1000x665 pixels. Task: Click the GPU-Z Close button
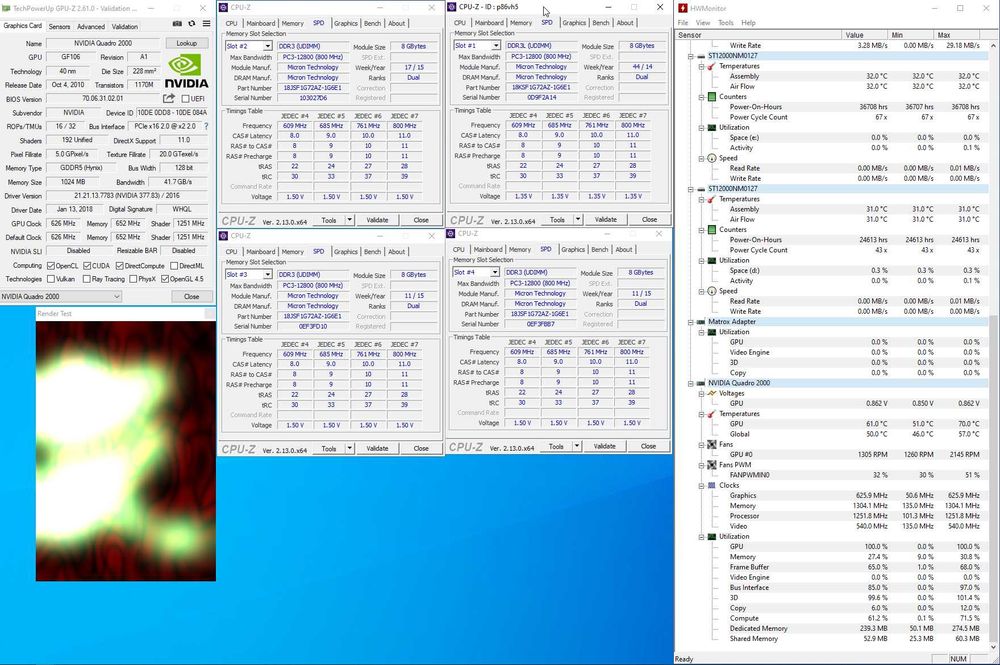tap(191, 296)
